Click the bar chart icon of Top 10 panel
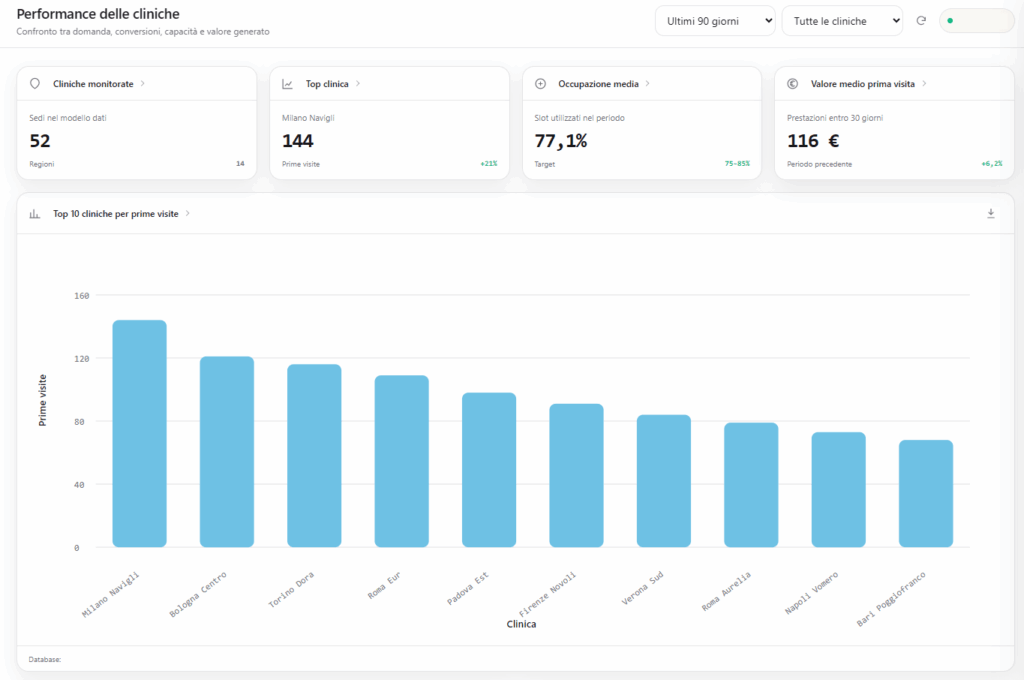The image size is (1024, 680). click(35, 214)
